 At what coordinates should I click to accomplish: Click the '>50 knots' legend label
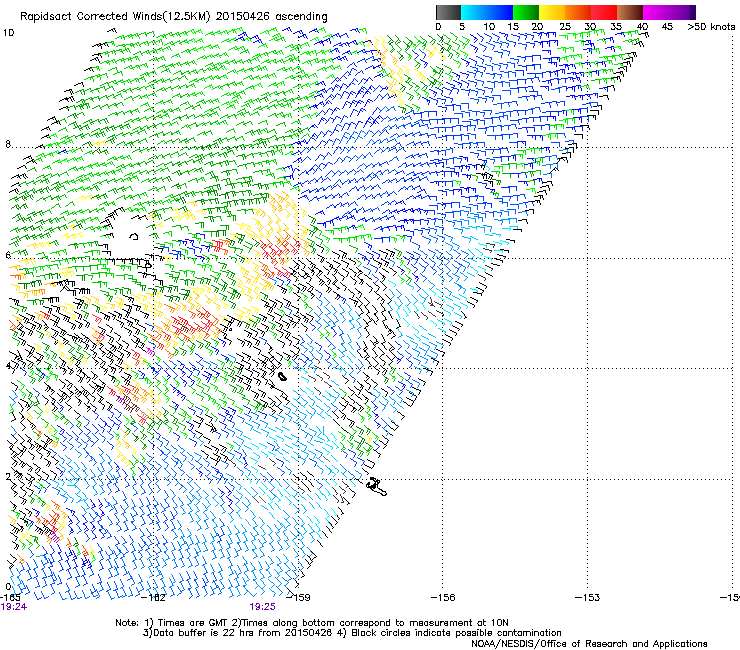tap(711, 27)
